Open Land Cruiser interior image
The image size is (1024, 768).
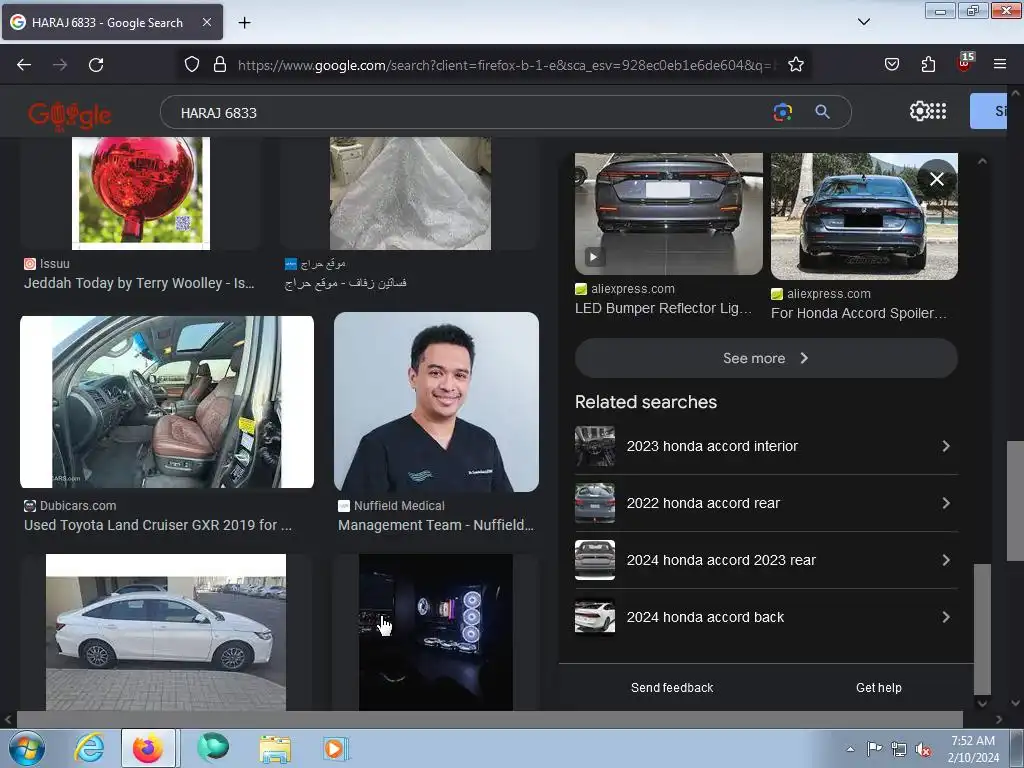tap(167, 402)
